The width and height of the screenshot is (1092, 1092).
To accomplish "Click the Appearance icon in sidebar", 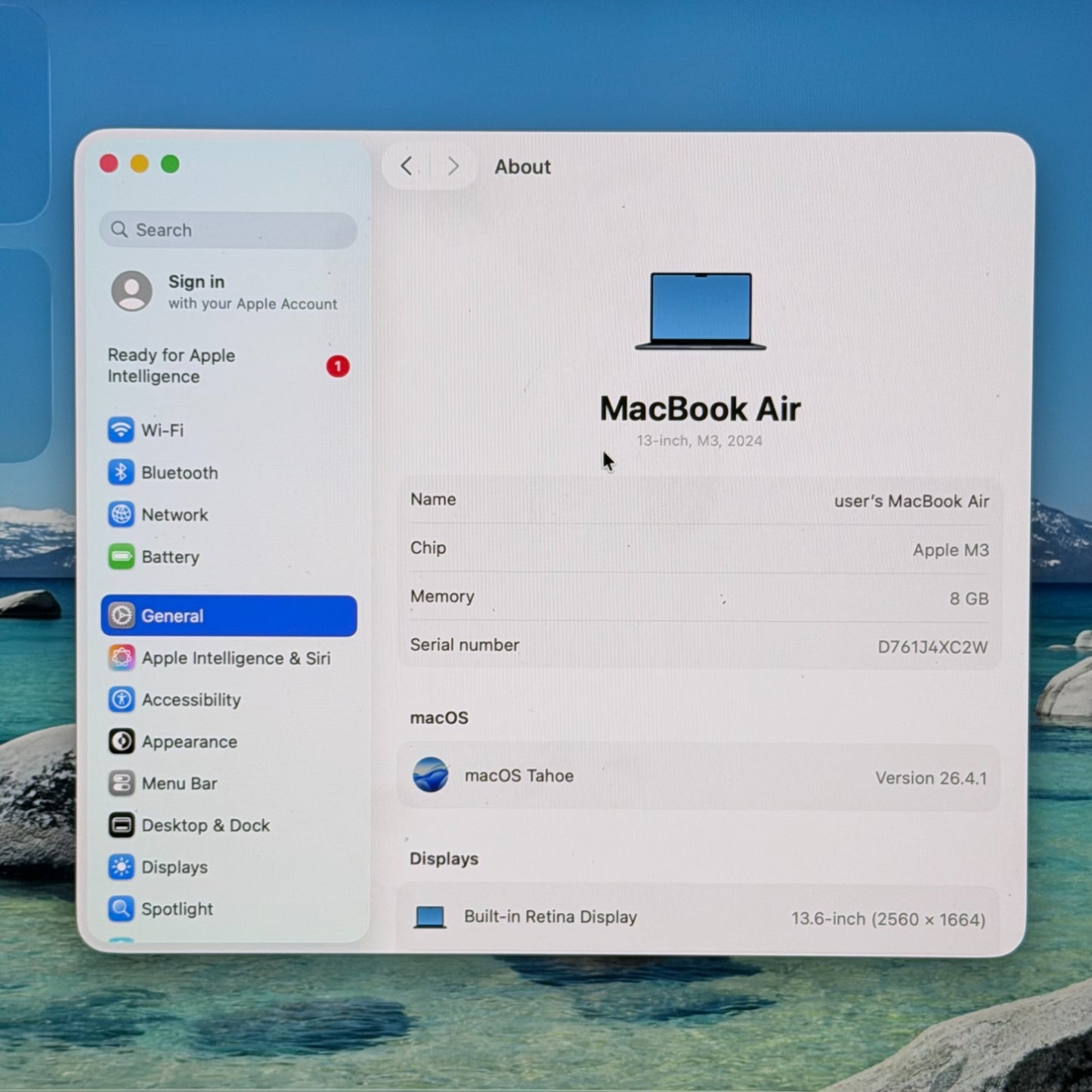I will point(121,741).
